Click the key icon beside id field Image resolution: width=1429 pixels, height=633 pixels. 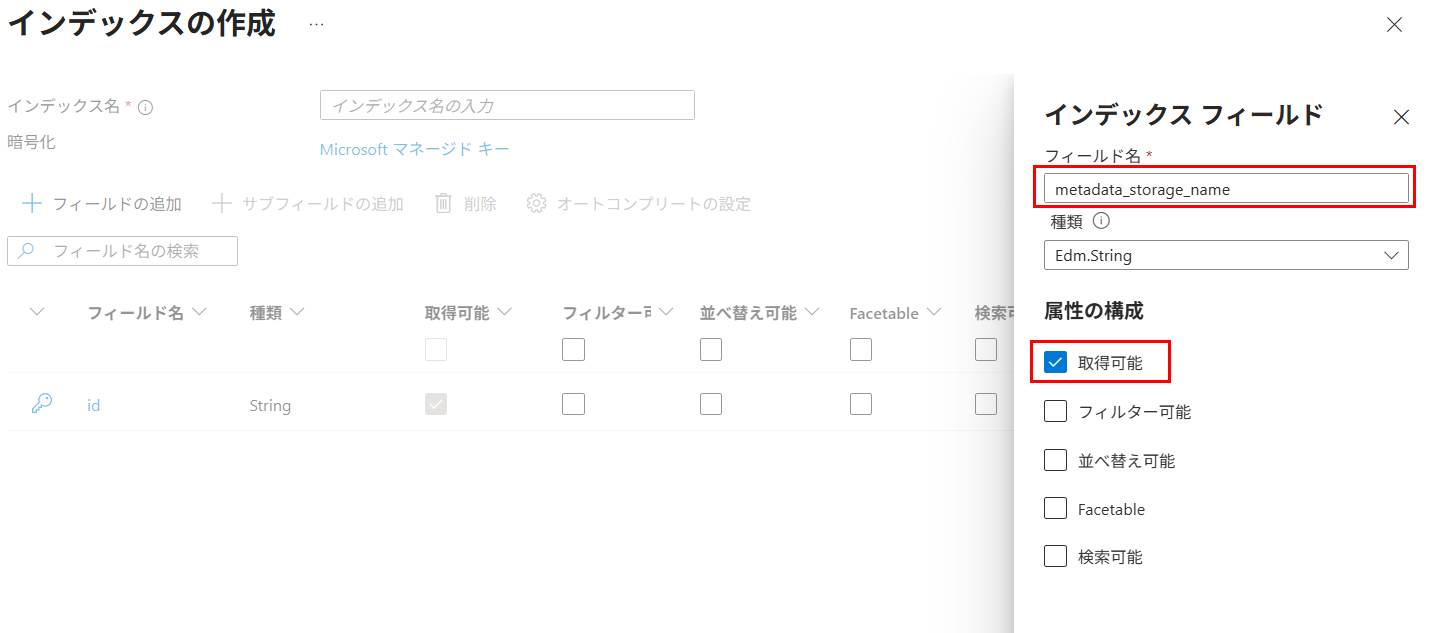[x=42, y=404]
